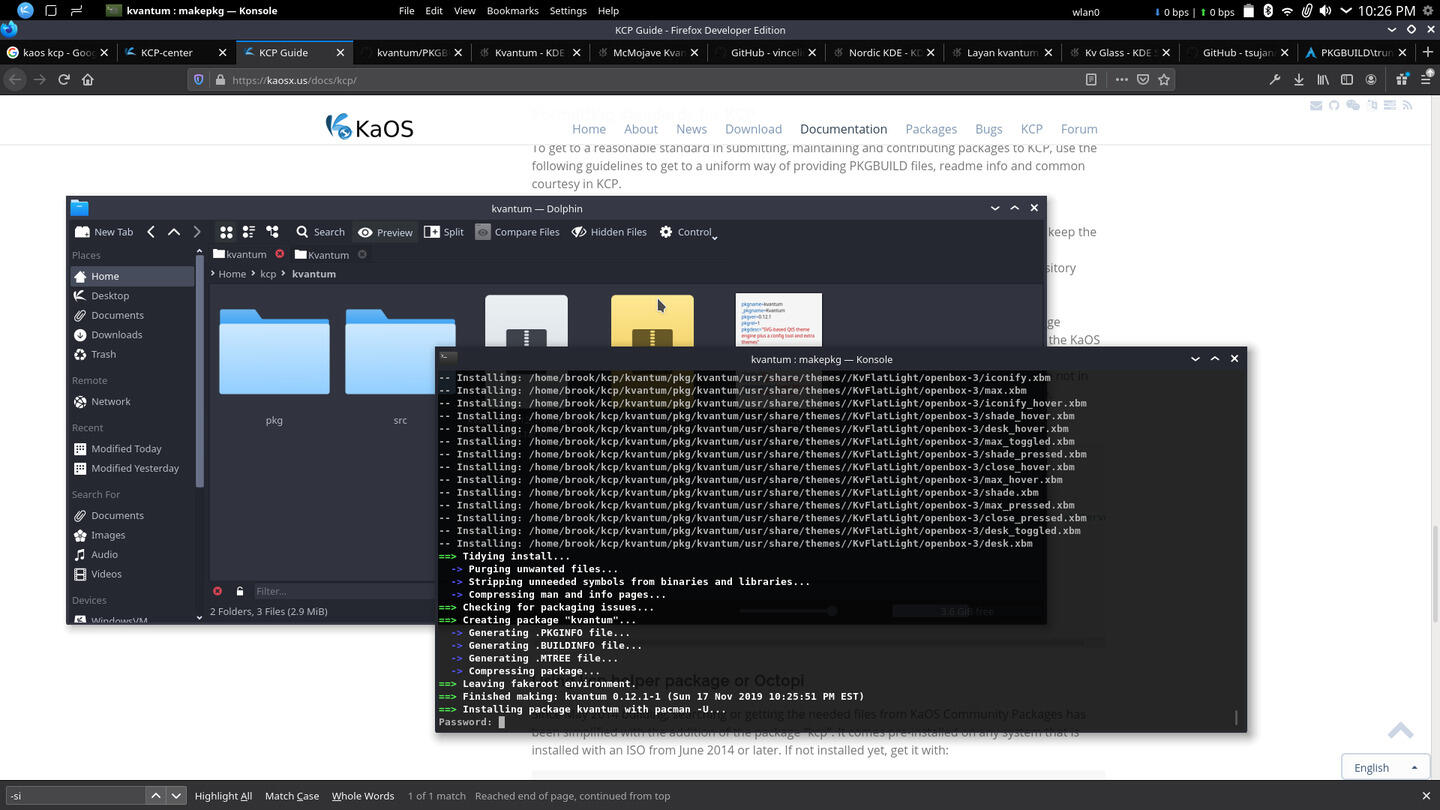Open Konsole View menu

pos(465,10)
